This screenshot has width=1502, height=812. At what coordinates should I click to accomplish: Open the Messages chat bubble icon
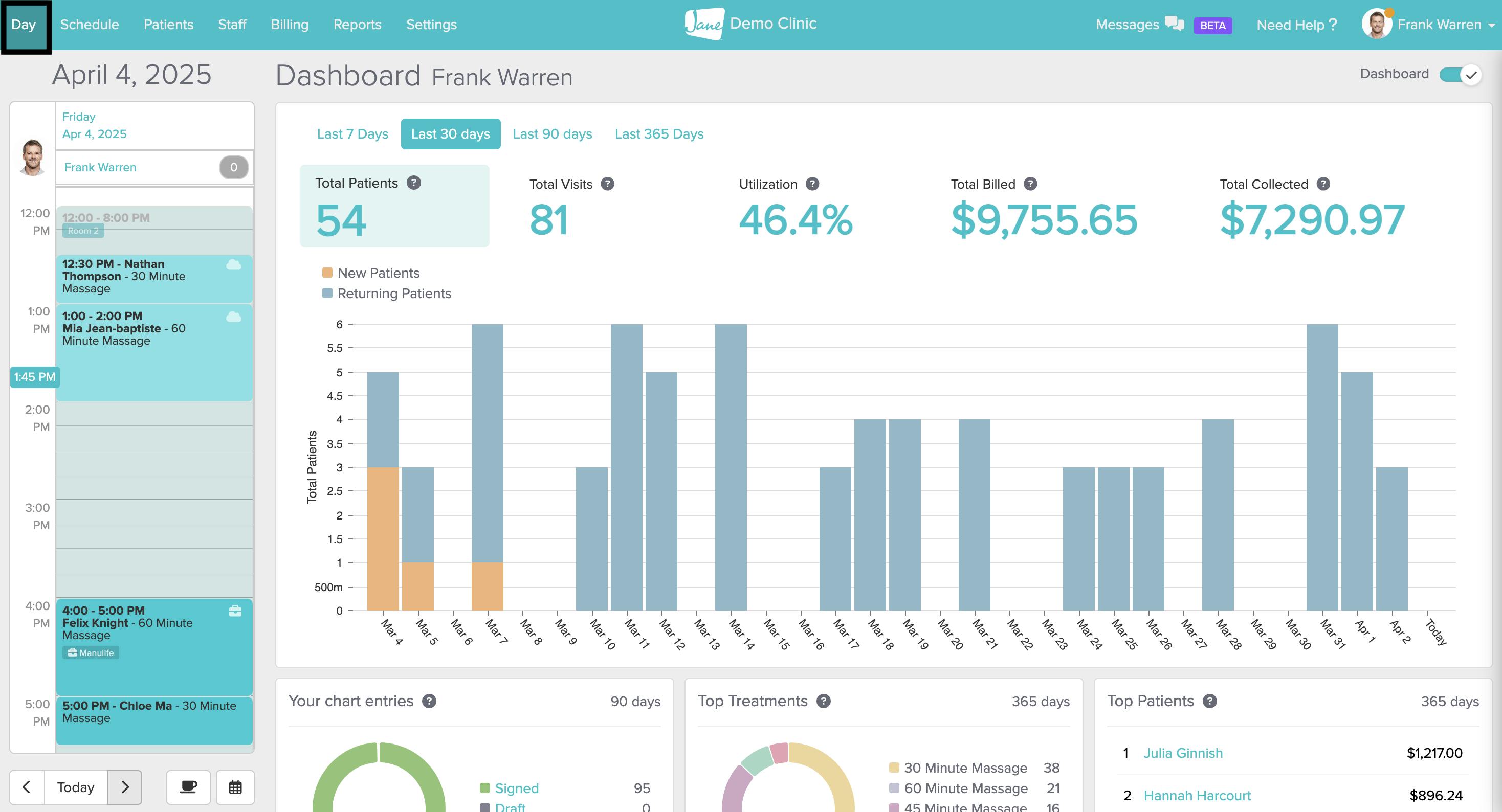click(1174, 24)
